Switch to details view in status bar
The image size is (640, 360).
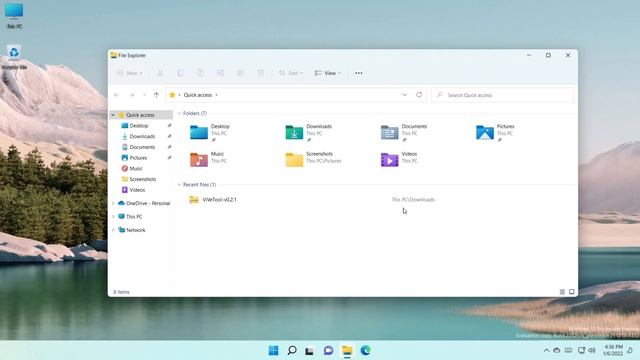(562, 292)
